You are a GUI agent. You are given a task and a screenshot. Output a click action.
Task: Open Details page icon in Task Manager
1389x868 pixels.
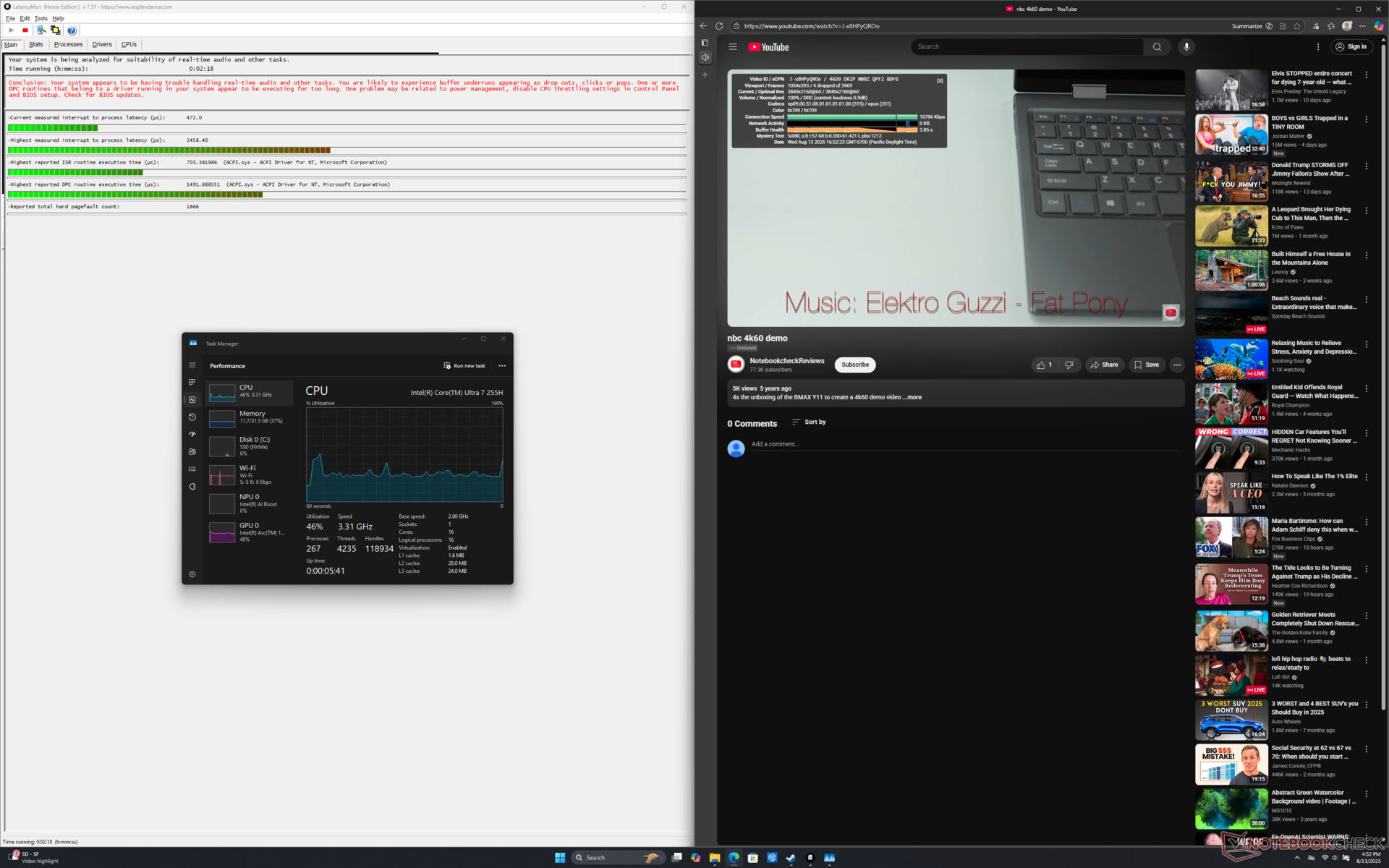point(192,469)
